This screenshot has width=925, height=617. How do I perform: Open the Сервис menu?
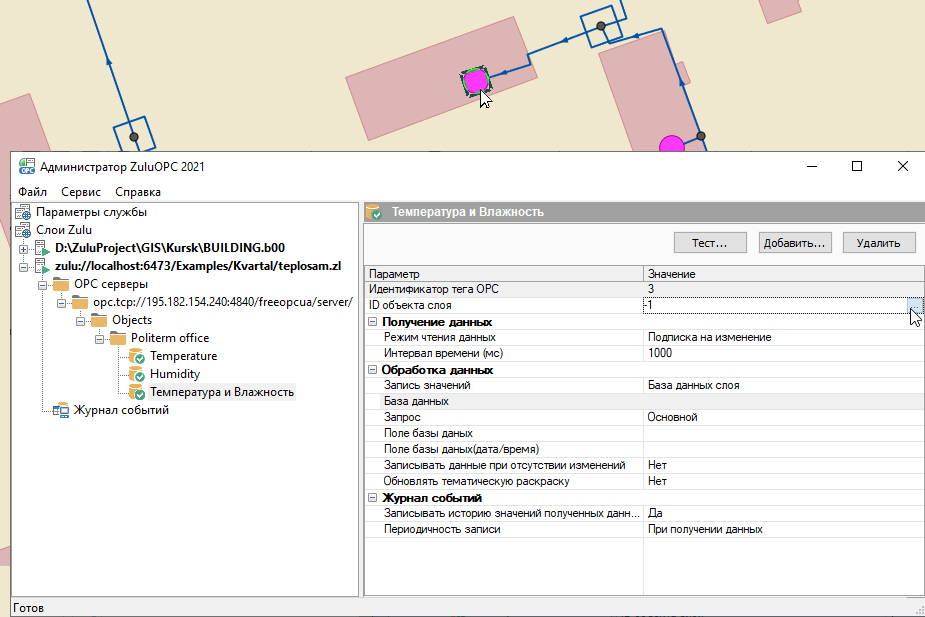point(80,192)
